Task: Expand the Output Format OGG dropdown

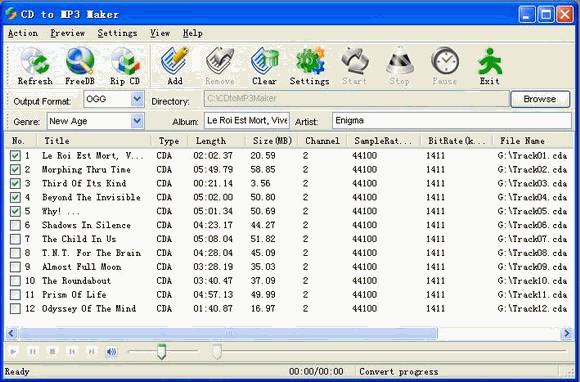Action: [137, 99]
